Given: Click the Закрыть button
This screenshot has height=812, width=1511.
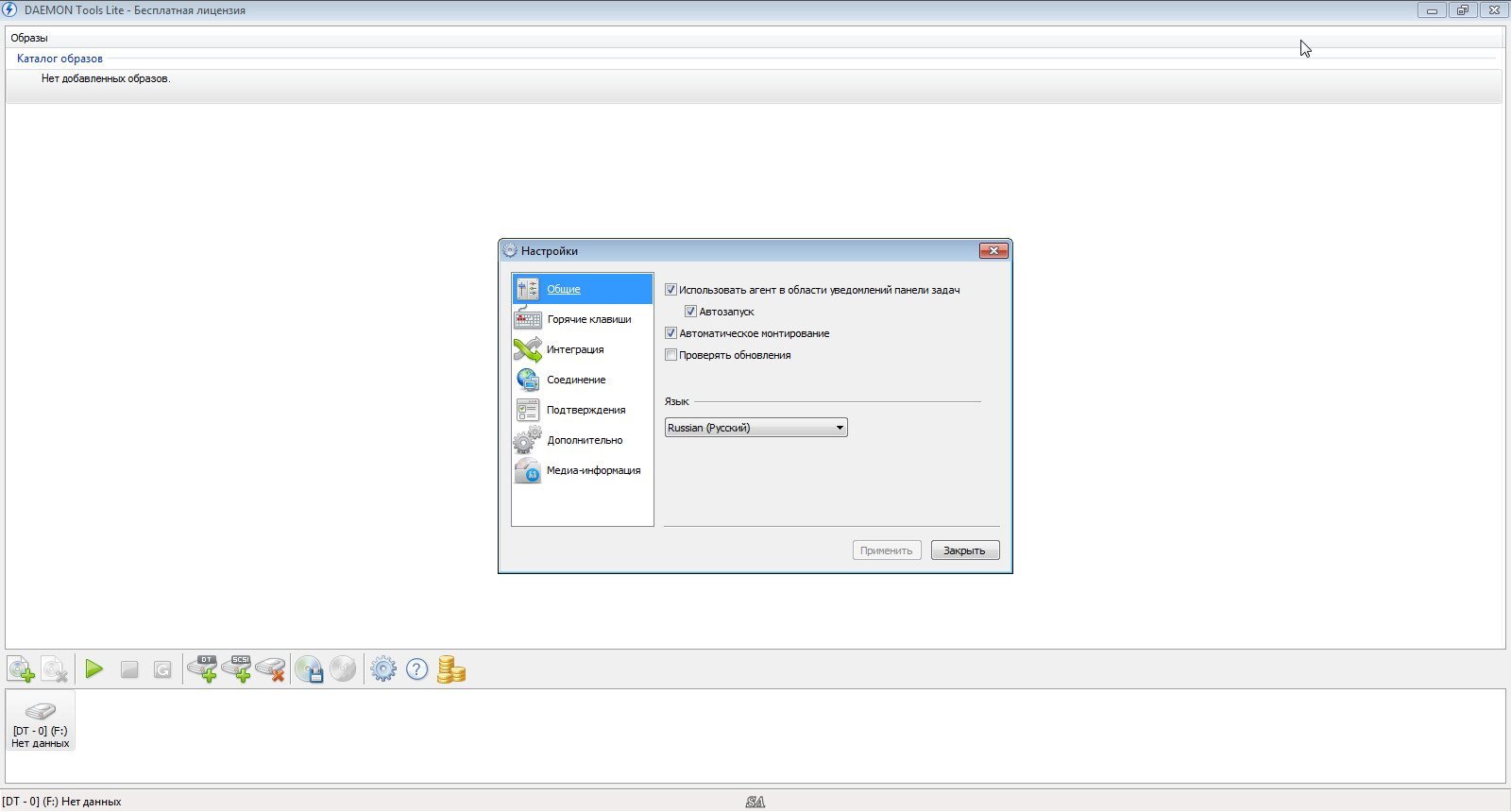Looking at the screenshot, I should tap(964, 550).
